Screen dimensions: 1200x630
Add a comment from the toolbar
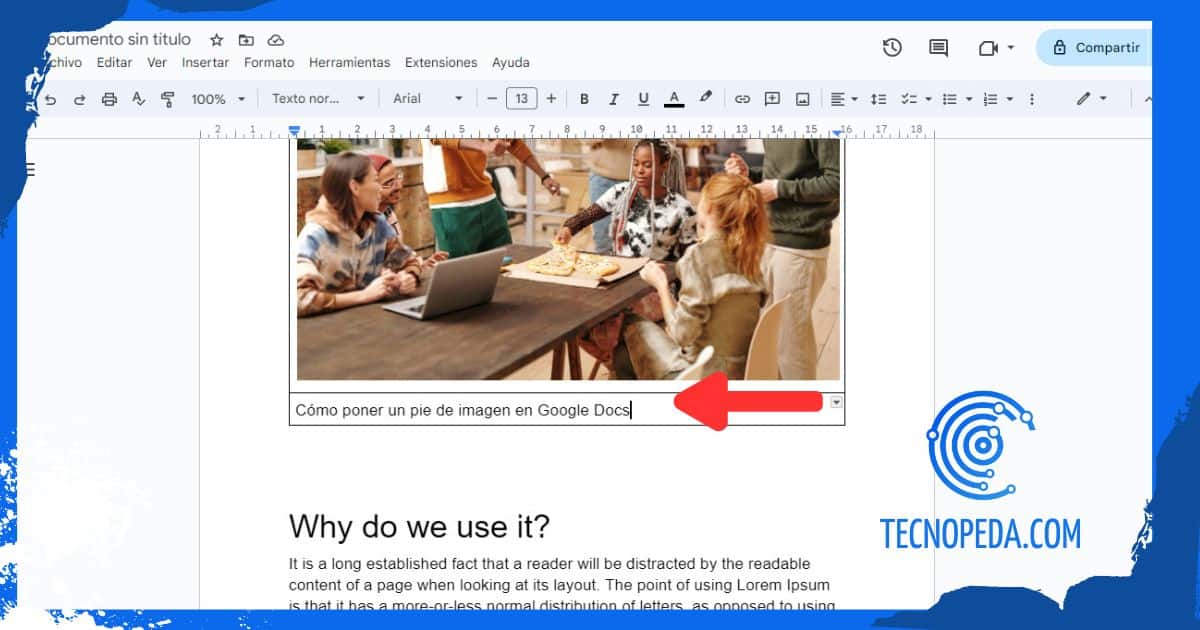pyautogui.click(x=772, y=99)
